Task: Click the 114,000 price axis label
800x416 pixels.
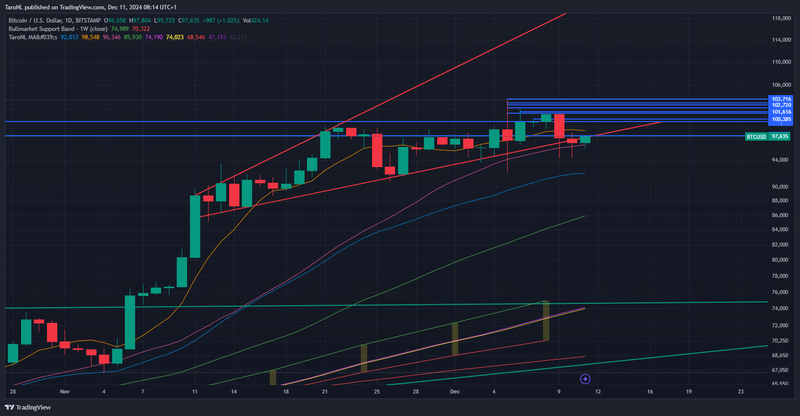Action: [x=781, y=40]
